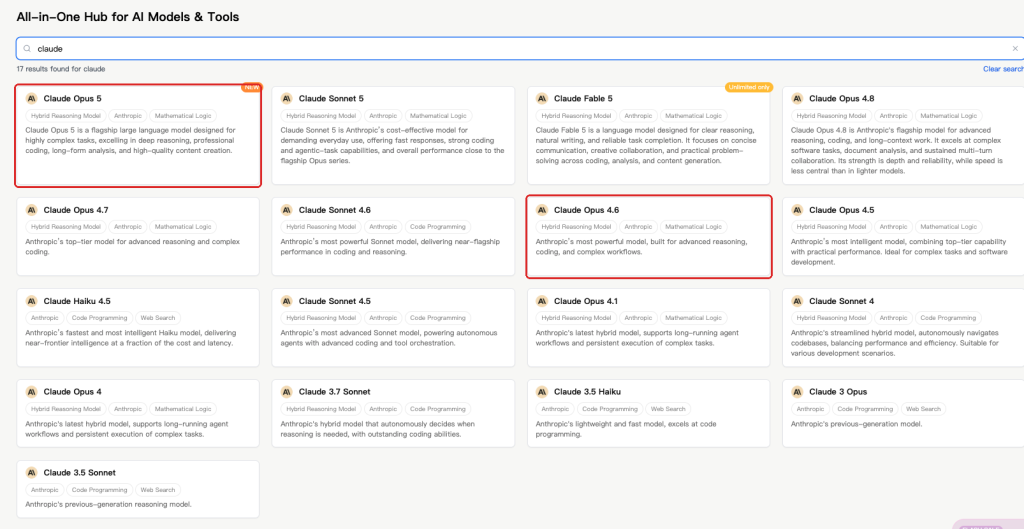Image resolution: width=1024 pixels, height=529 pixels.
Task: Click the Claude 3 Opus Anthropic logo icon
Action: [797, 392]
